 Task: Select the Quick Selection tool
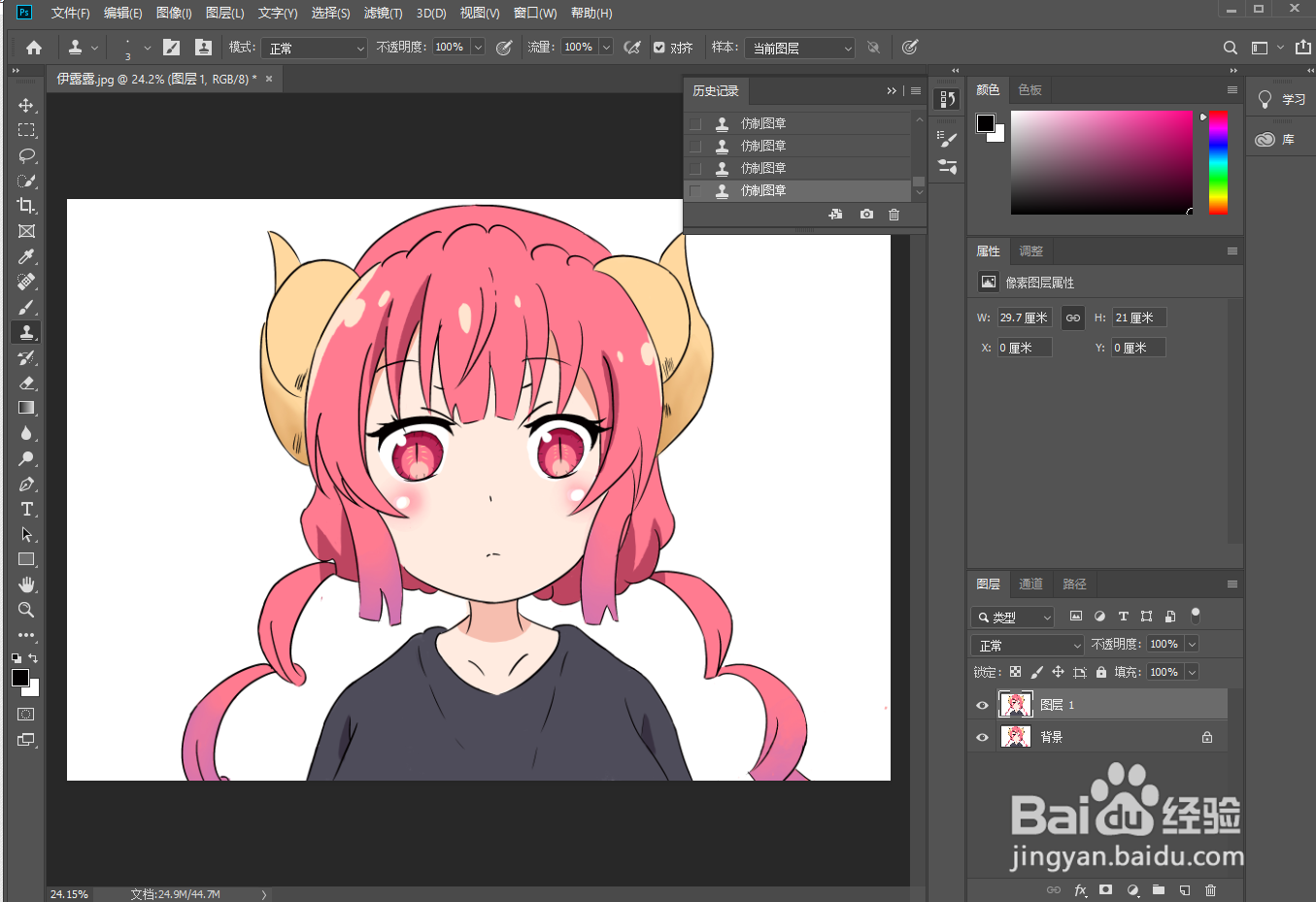[x=26, y=181]
